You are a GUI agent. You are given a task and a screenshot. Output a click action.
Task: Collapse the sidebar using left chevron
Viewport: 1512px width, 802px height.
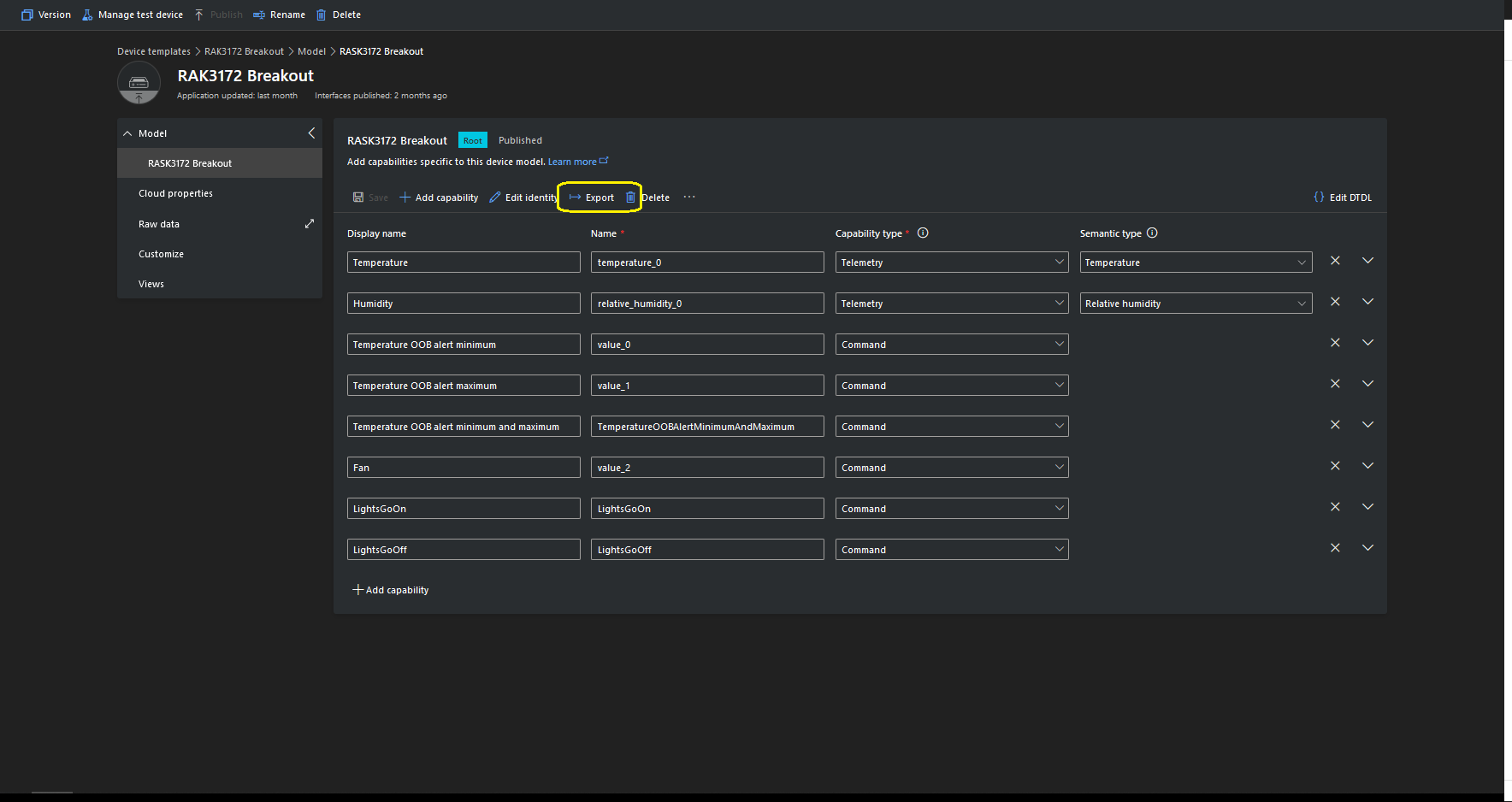point(311,133)
